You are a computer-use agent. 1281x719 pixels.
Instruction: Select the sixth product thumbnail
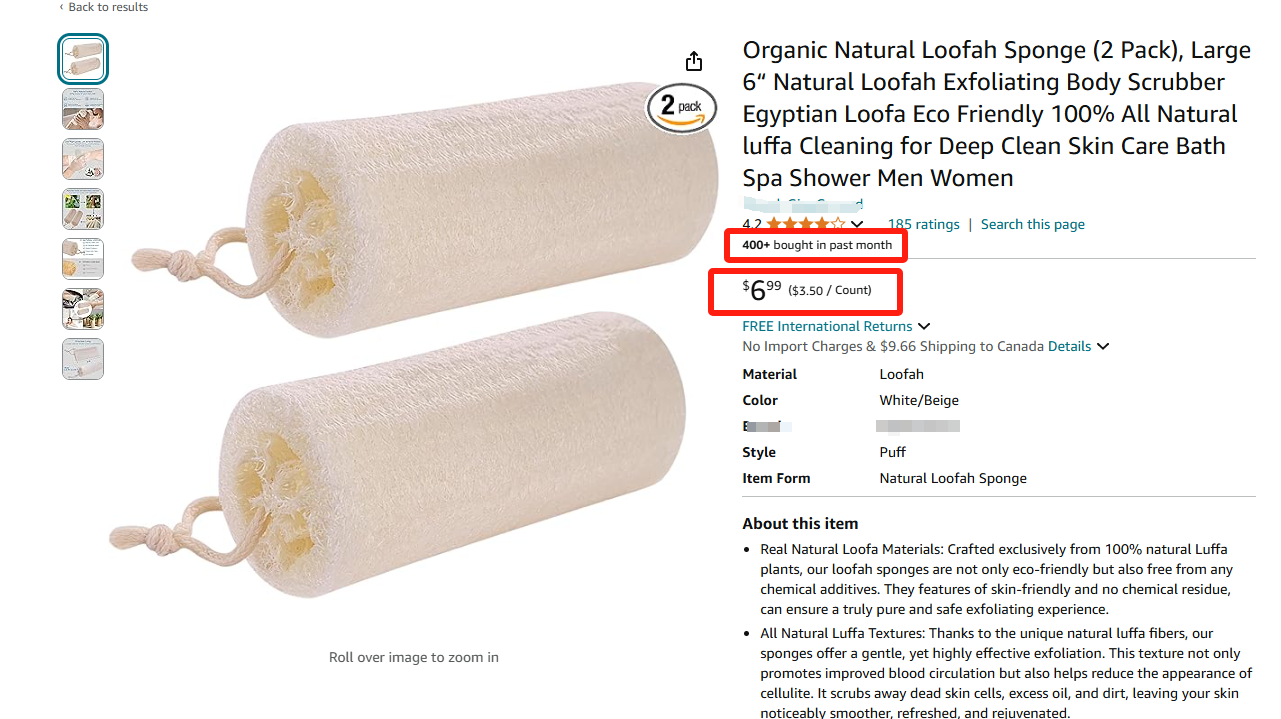point(83,309)
